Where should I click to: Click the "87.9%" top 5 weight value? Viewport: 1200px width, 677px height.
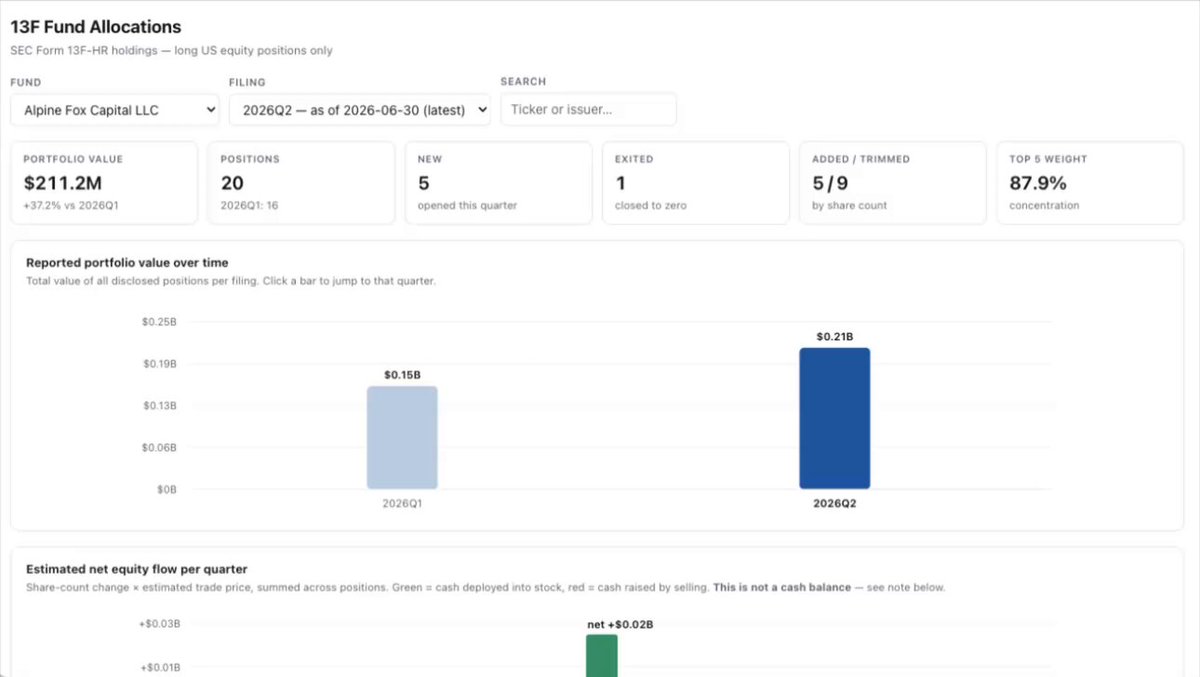pyautogui.click(x=1038, y=183)
